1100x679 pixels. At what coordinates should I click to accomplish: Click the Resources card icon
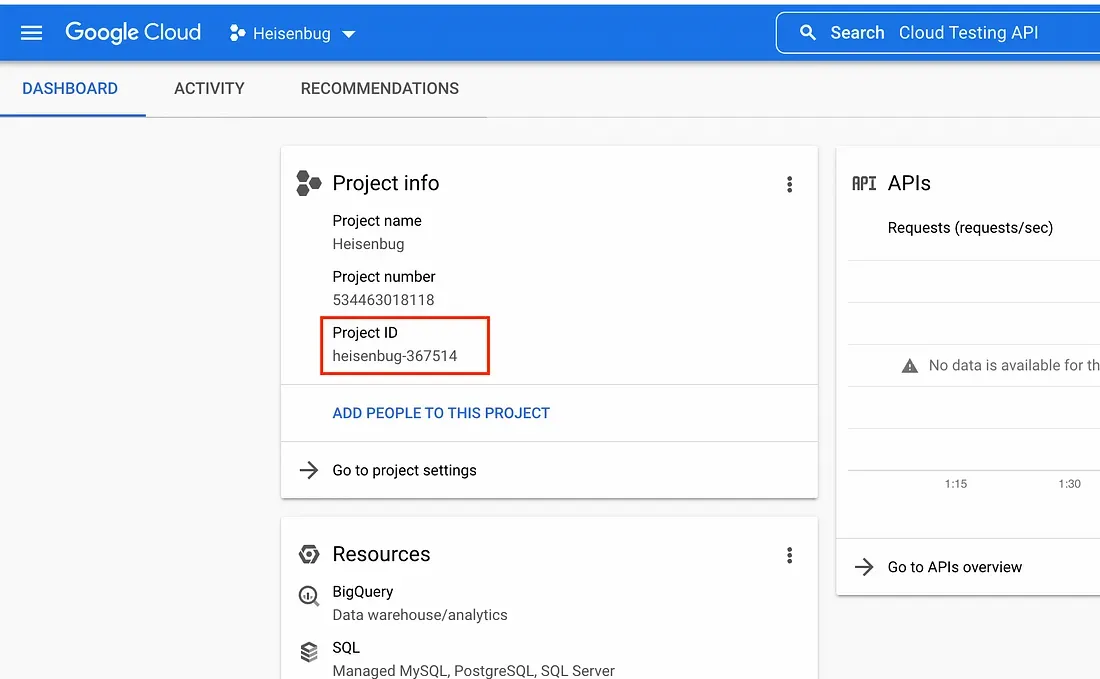(x=309, y=554)
